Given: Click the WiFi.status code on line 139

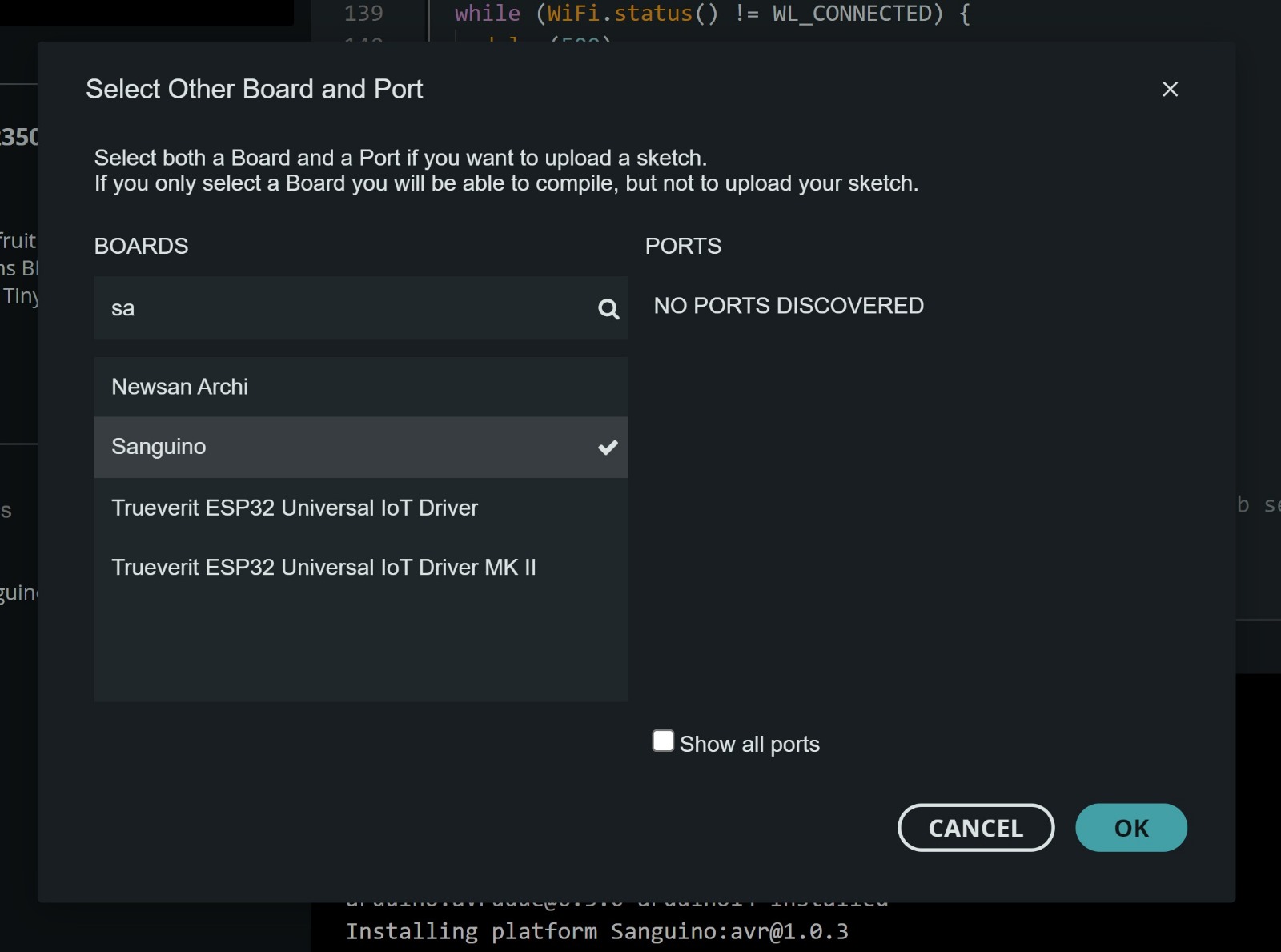Looking at the screenshot, I should [620, 14].
